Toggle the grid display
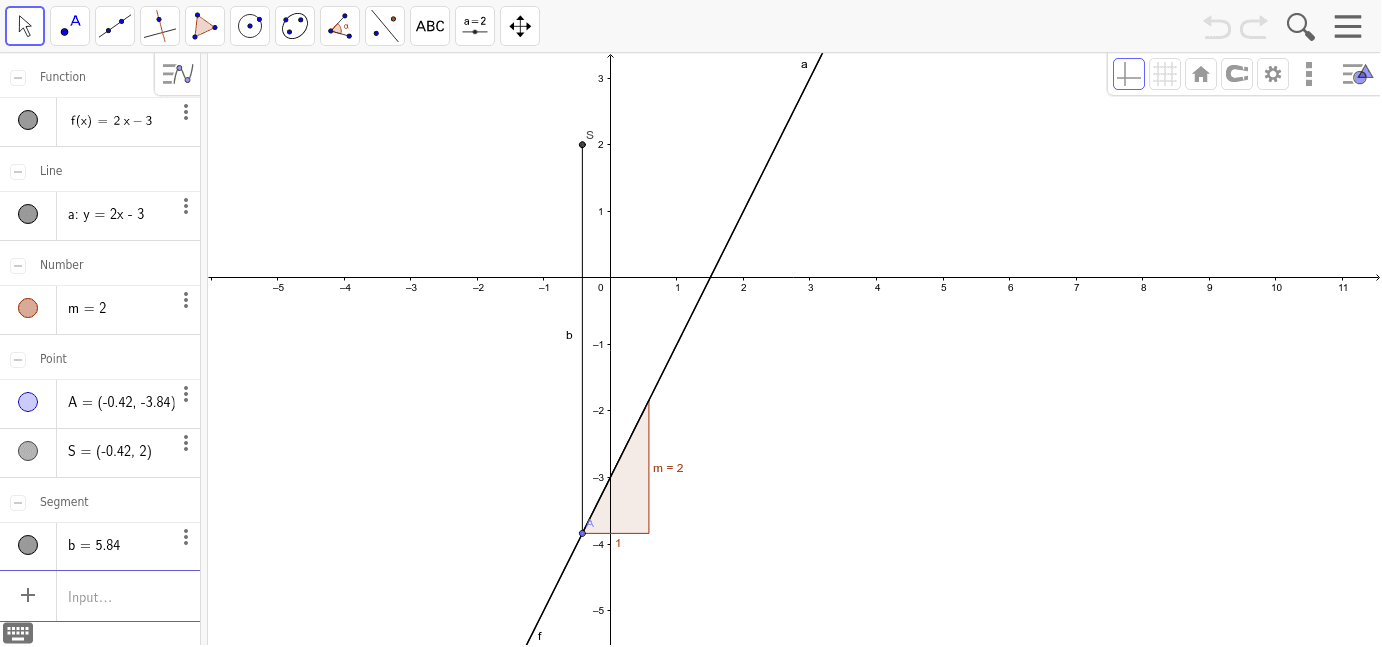1382x647 pixels. pos(1165,74)
